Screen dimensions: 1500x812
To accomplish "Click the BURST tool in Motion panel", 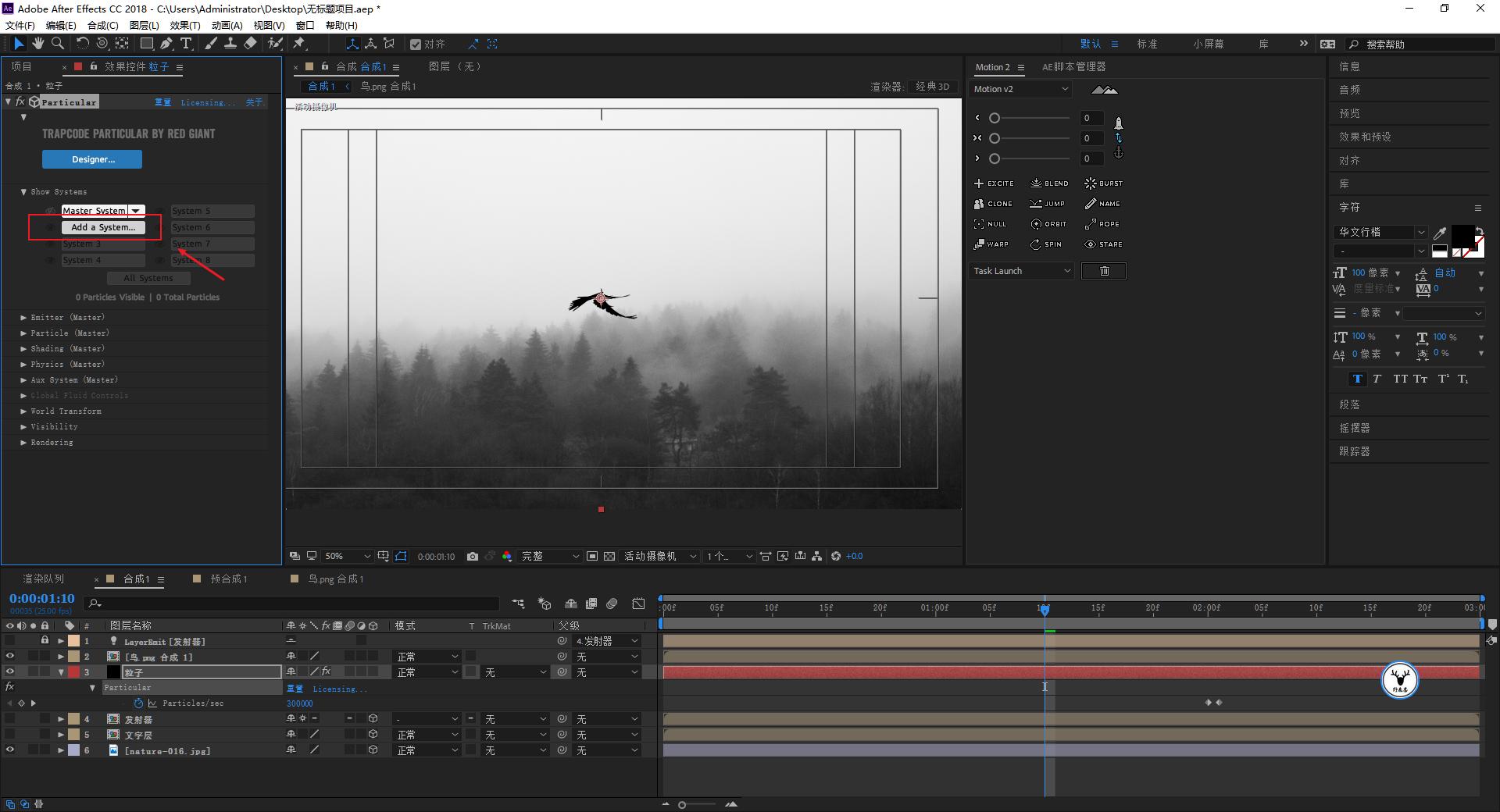I will [x=1103, y=183].
